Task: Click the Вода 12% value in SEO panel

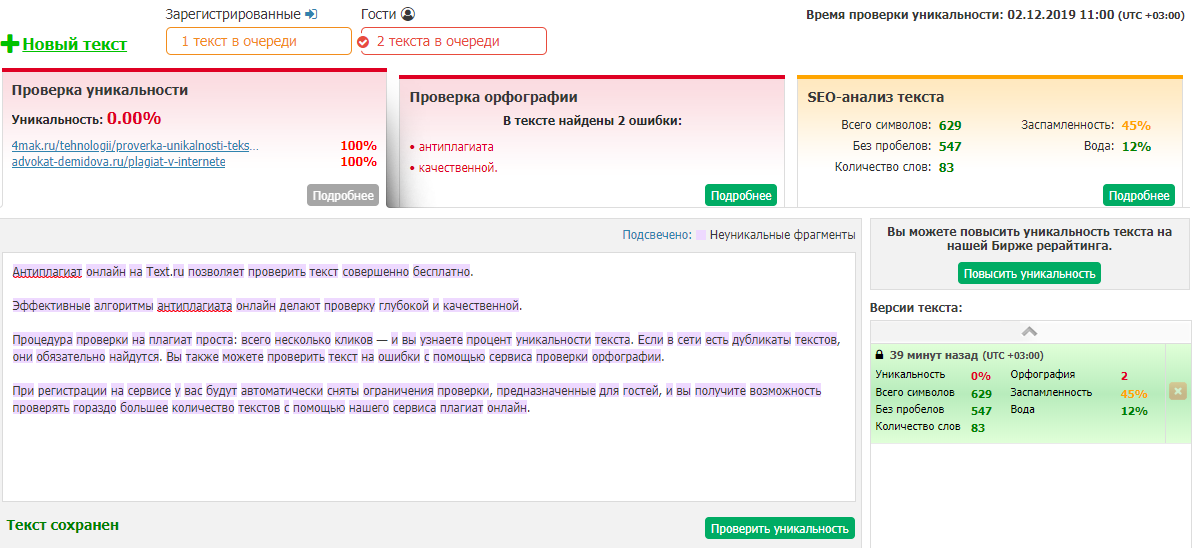Action: pos(1135,146)
